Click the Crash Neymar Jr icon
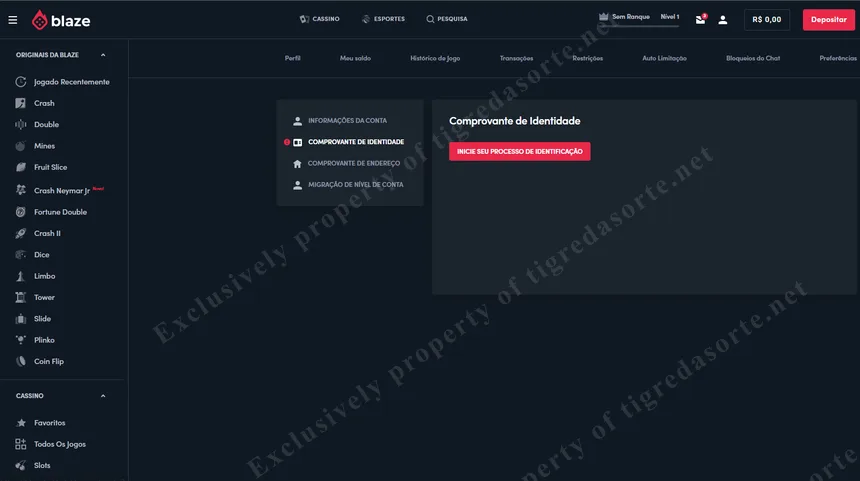The height and width of the screenshot is (481, 860). pyautogui.click(x=21, y=190)
